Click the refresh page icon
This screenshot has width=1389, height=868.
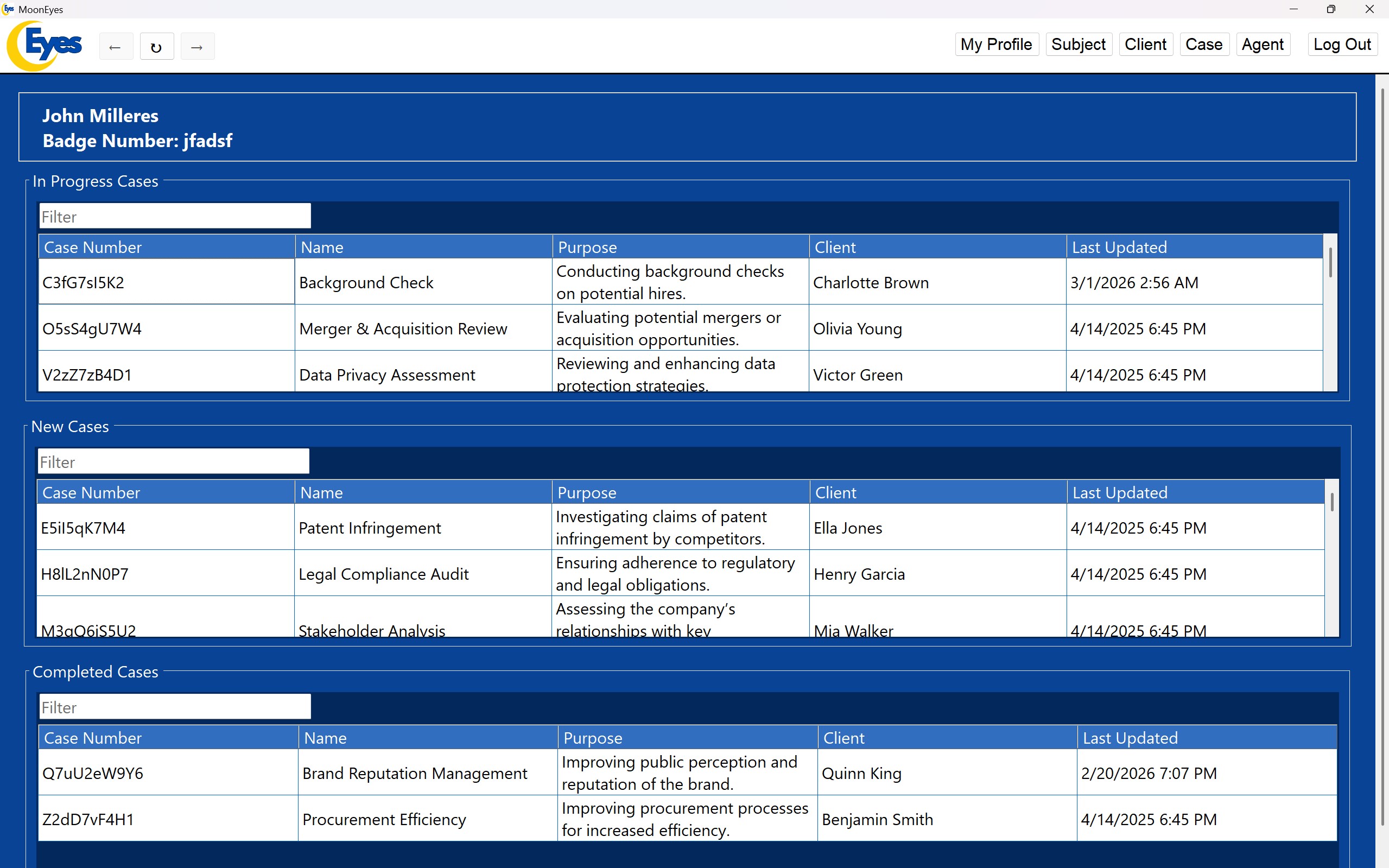[x=156, y=47]
